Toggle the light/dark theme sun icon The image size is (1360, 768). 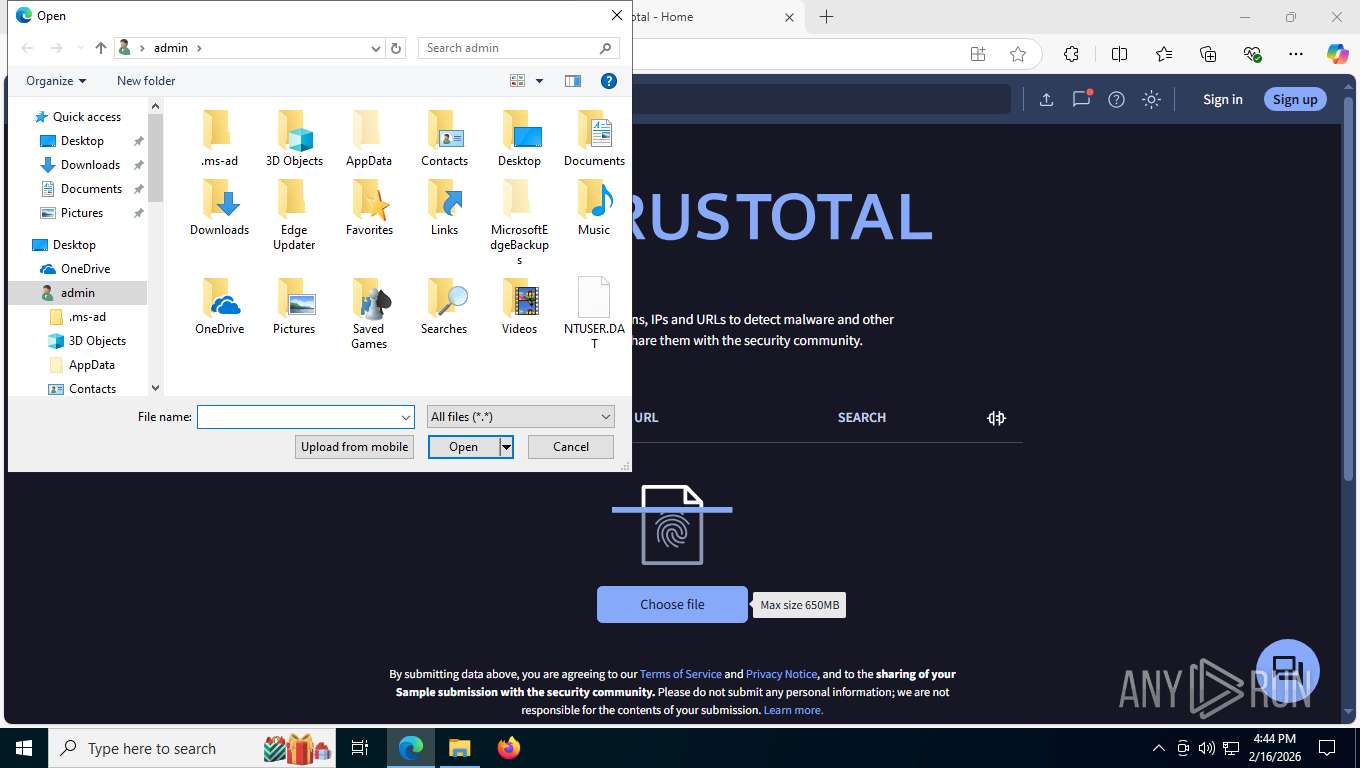pyautogui.click(x=1151, y=99)
